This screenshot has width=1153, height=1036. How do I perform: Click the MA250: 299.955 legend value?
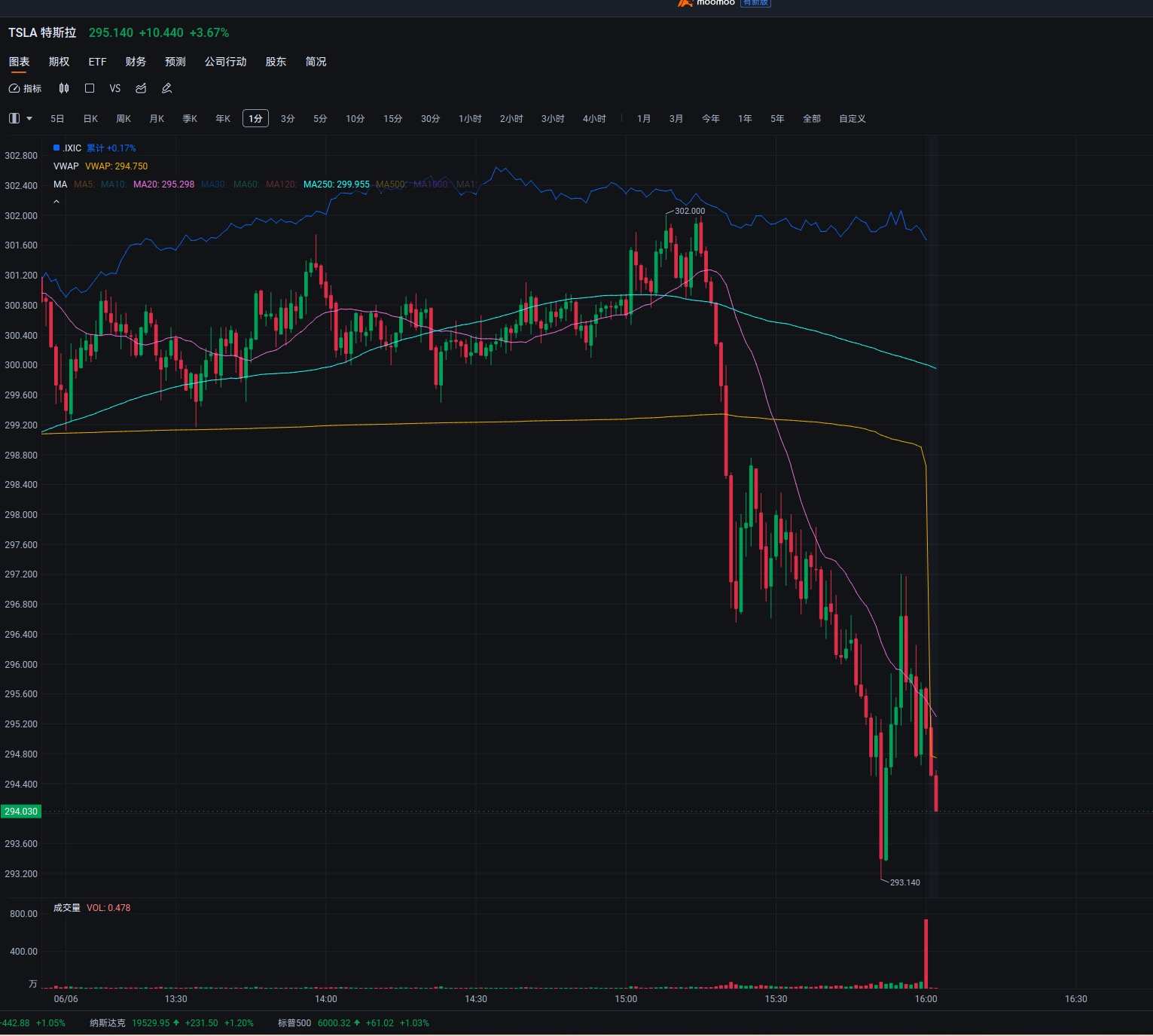(x=337, y=184)
